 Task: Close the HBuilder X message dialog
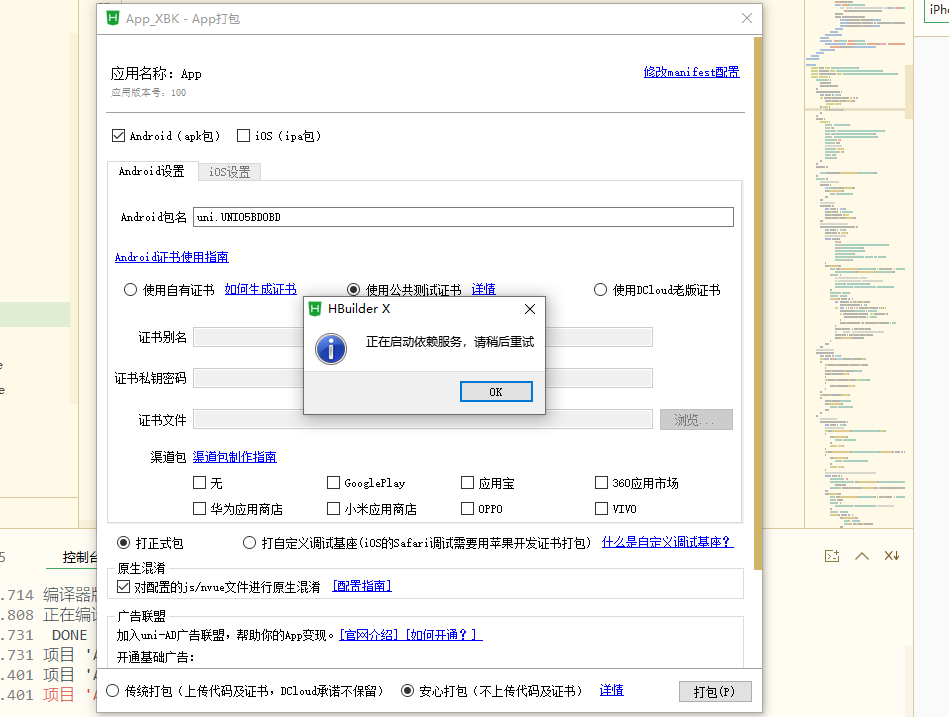pos(530,309)
